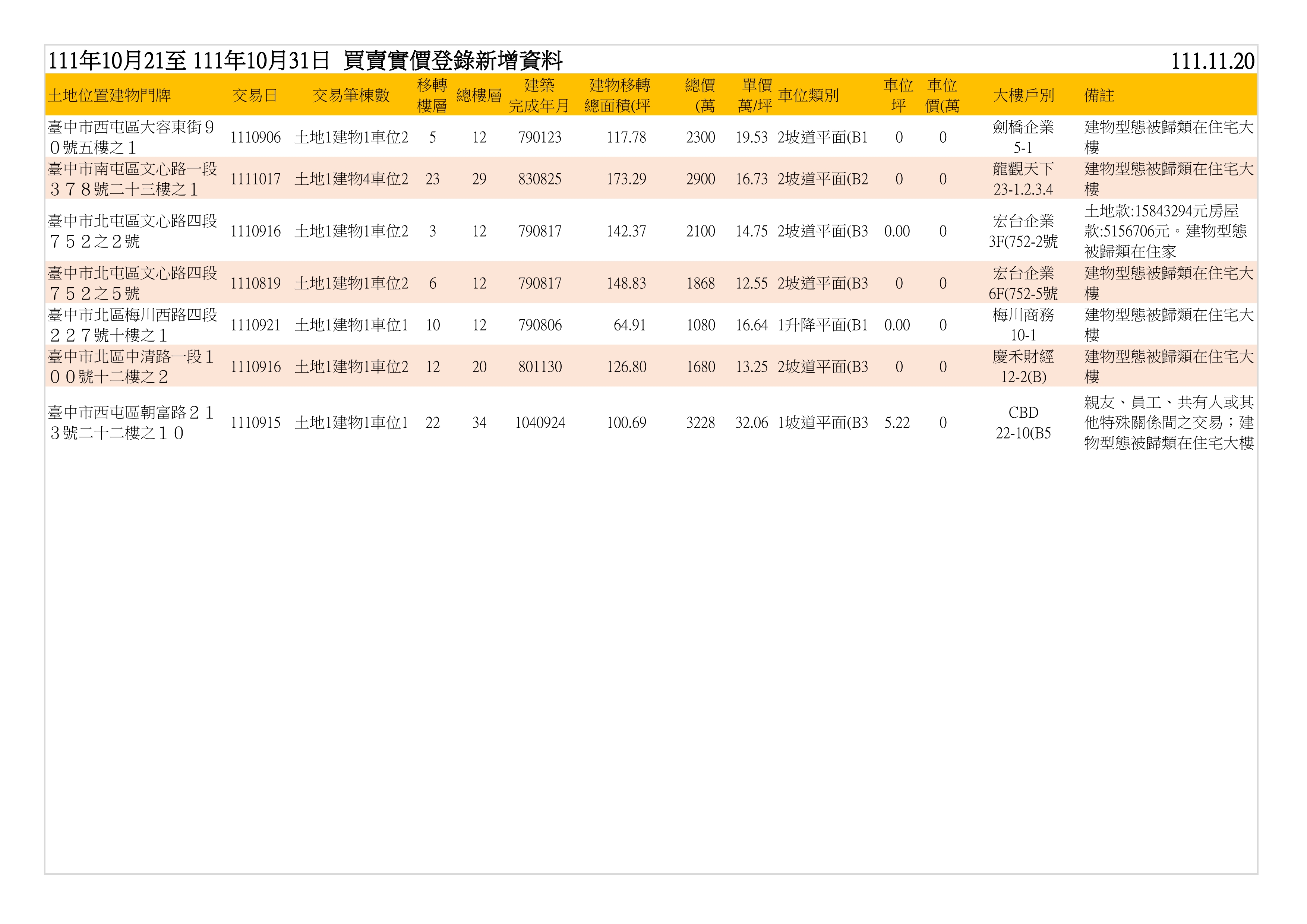Click total price 1868
Screen dimensions: 1307x924
click(700, 283)
